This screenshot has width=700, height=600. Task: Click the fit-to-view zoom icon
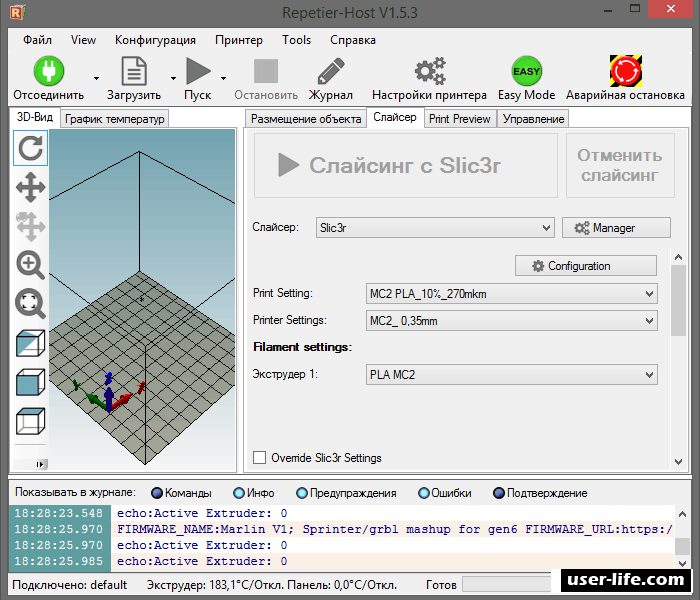[x=30, y=304]
